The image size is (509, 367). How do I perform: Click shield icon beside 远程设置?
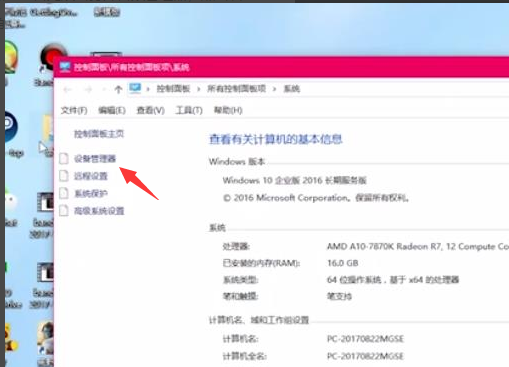[64, 176]
